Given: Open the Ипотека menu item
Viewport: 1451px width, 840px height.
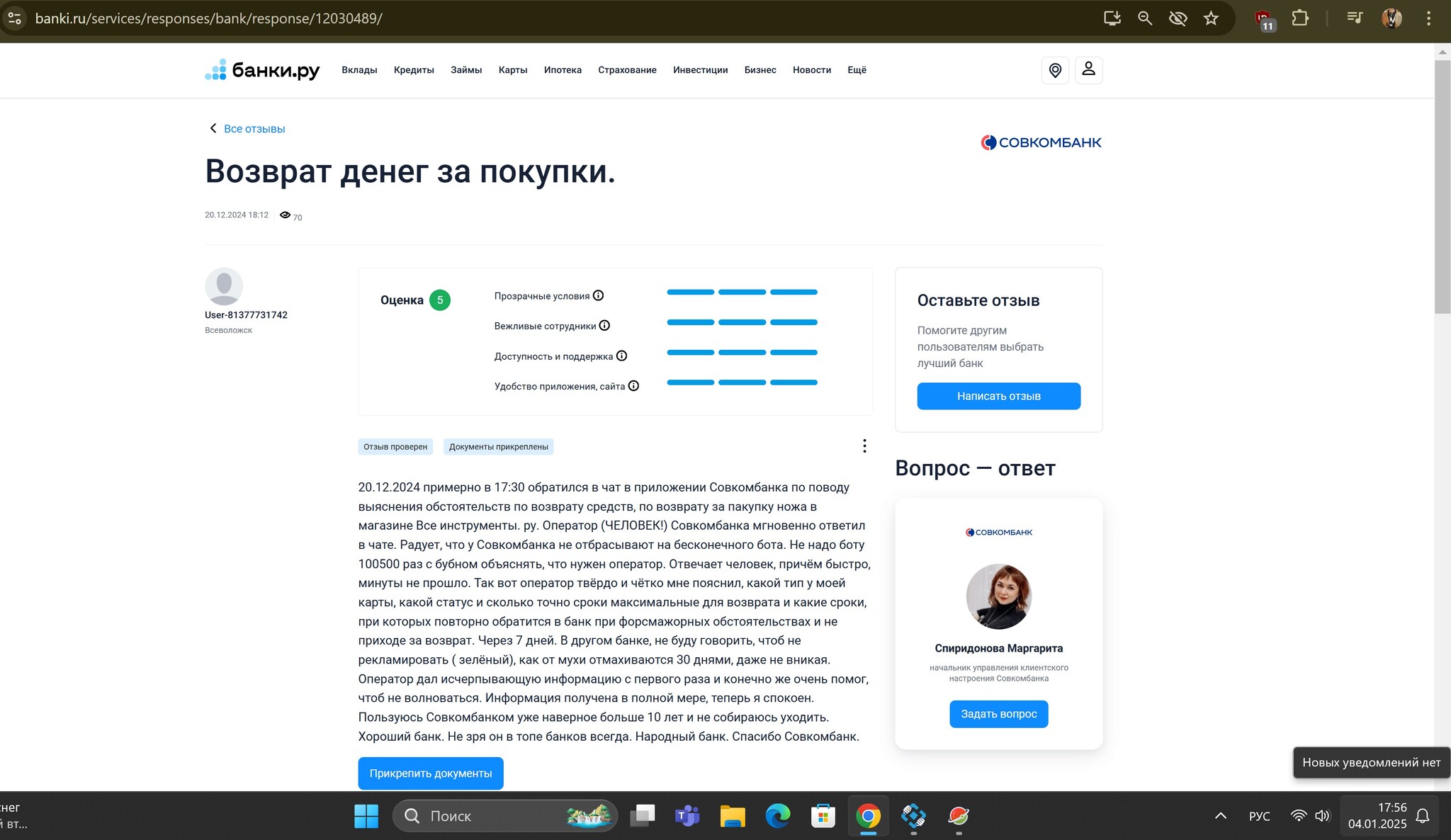Looking at the screenshot, I should [563, 70].
